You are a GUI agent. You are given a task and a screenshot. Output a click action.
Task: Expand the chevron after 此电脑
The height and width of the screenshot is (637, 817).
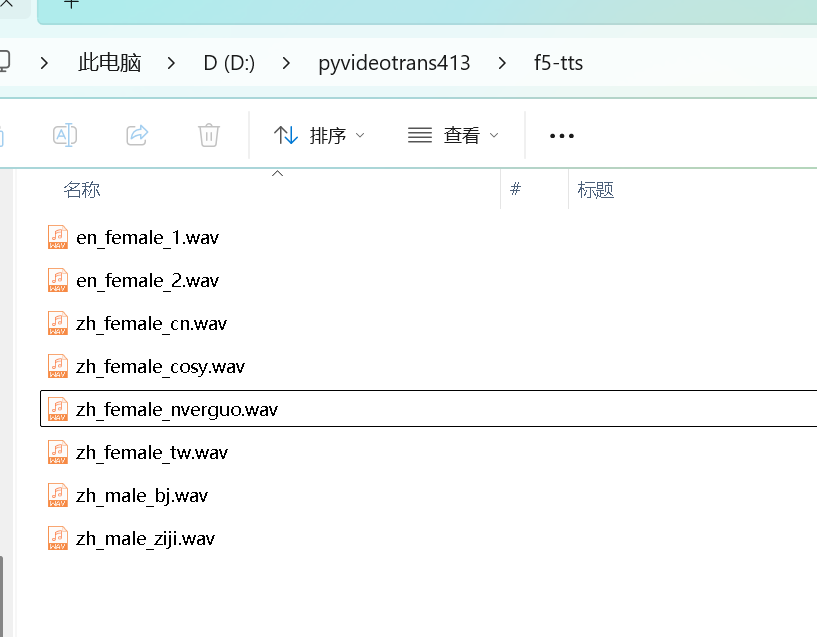171,63
